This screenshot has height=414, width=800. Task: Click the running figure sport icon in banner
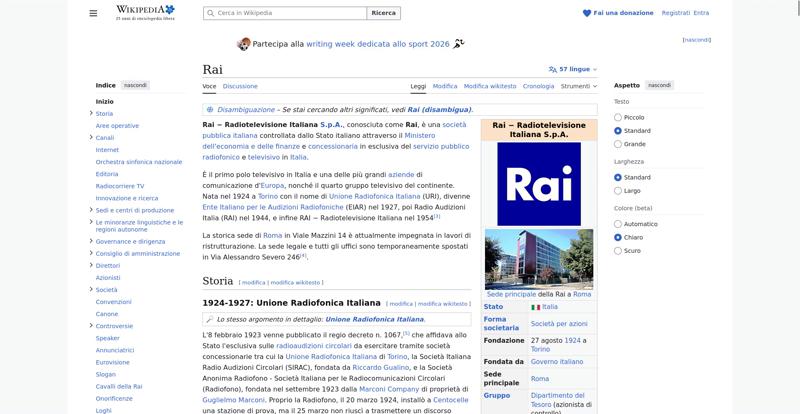[x=459, y=44]
